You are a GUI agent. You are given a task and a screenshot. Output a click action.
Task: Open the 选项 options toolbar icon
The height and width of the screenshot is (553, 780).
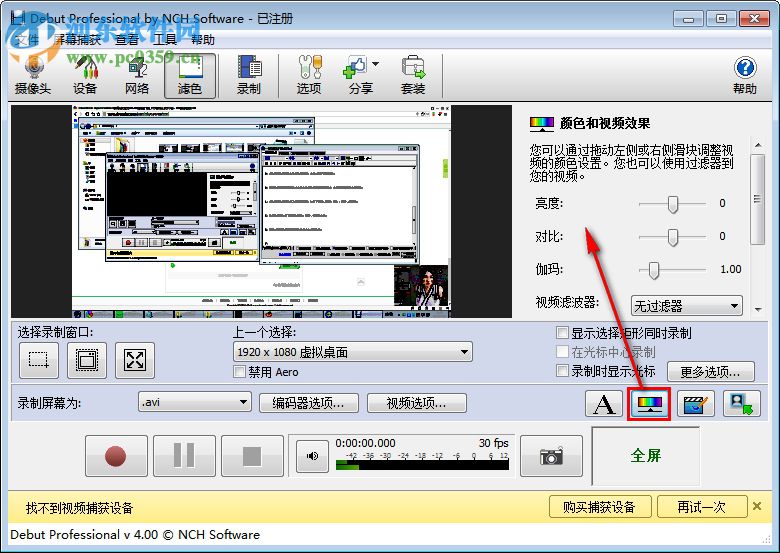[x=308, y=76]
